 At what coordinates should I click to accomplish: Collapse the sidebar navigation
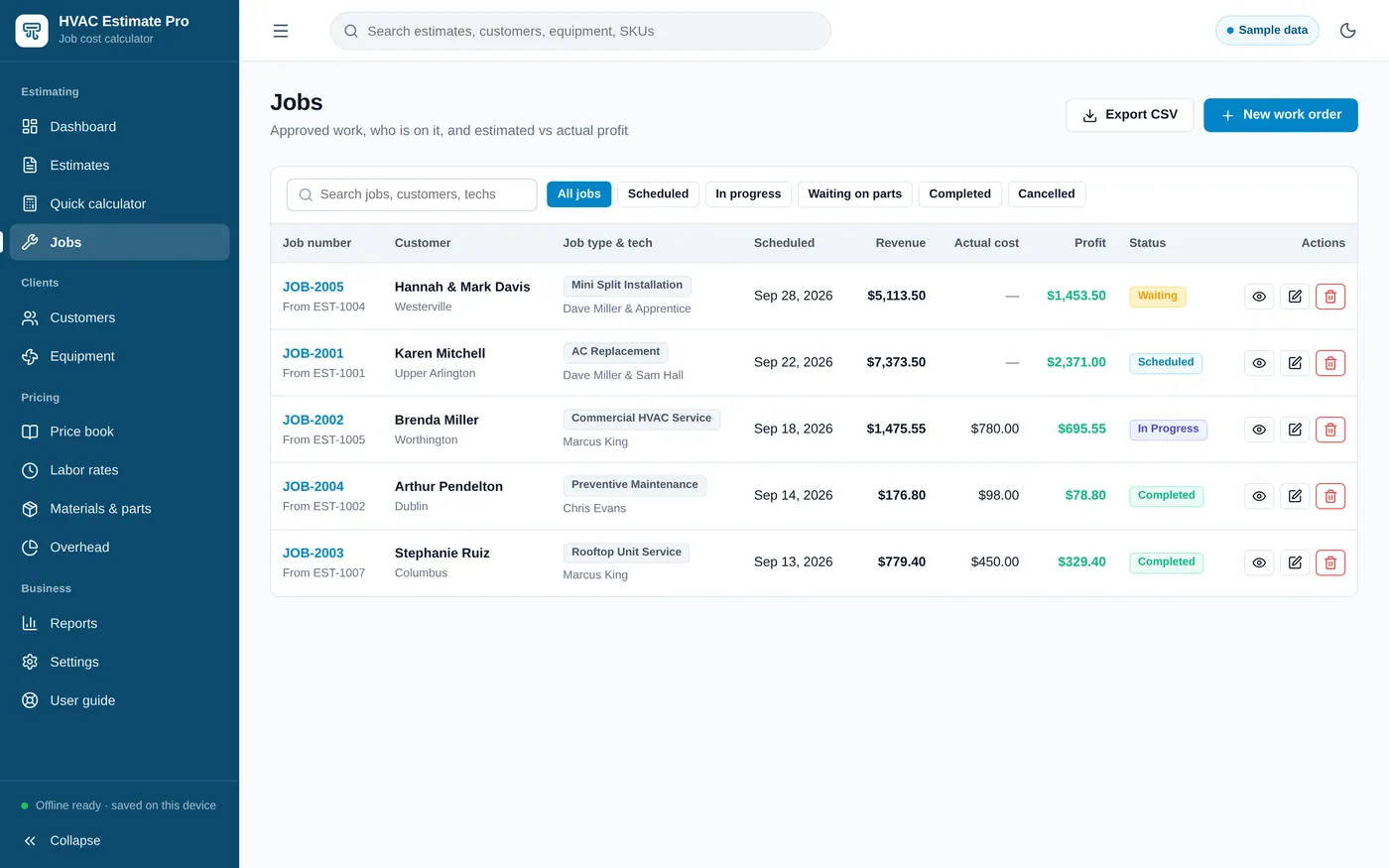pos(119,840)
